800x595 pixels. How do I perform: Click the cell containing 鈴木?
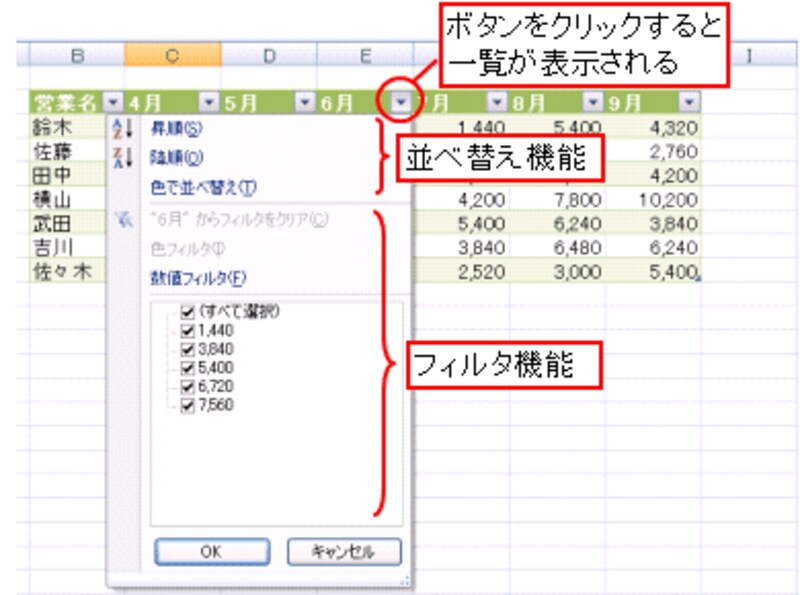[68, 127]
